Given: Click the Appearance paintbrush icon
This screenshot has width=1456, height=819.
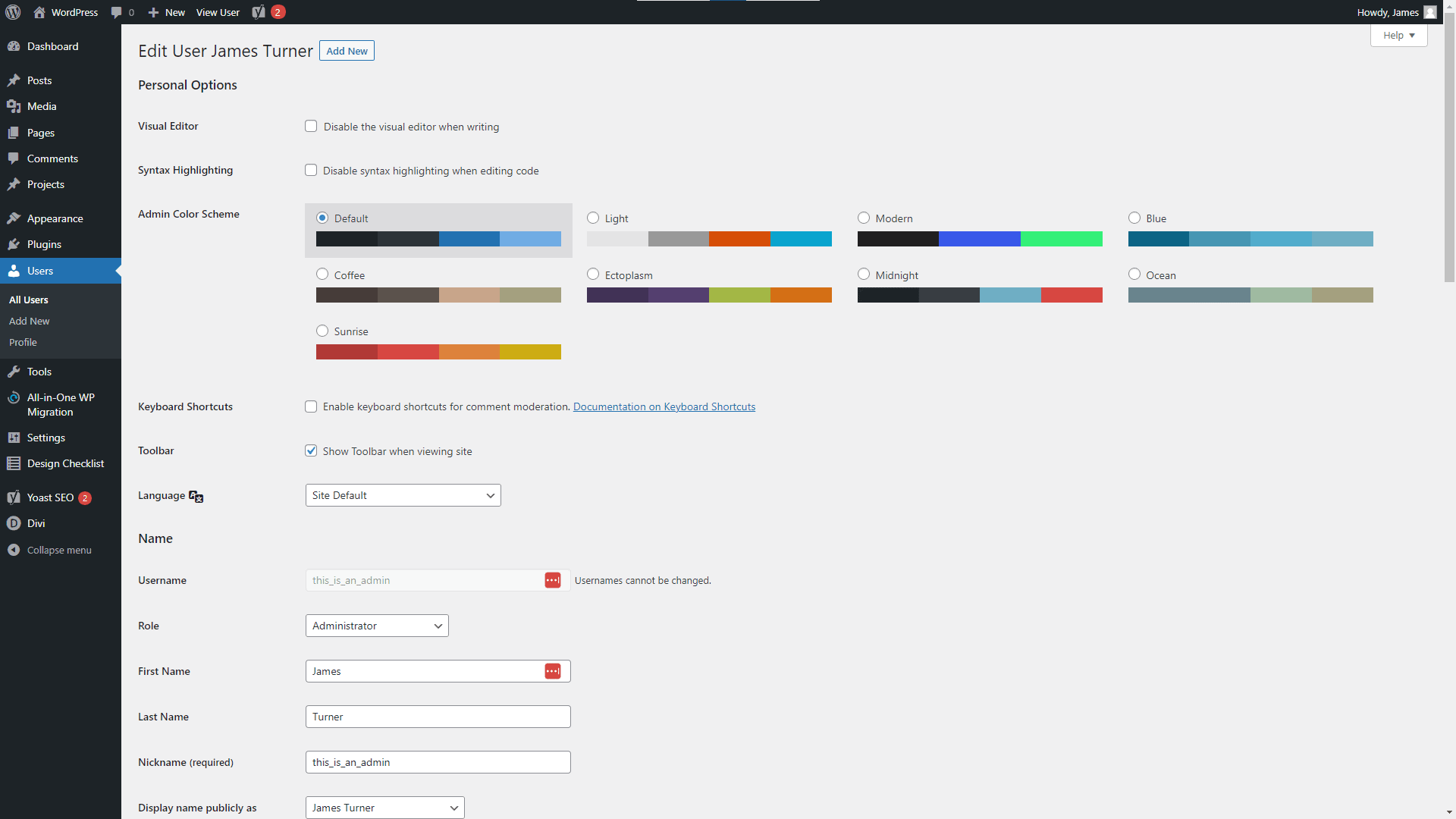Looking at the screenshot, I should point(14,218).
